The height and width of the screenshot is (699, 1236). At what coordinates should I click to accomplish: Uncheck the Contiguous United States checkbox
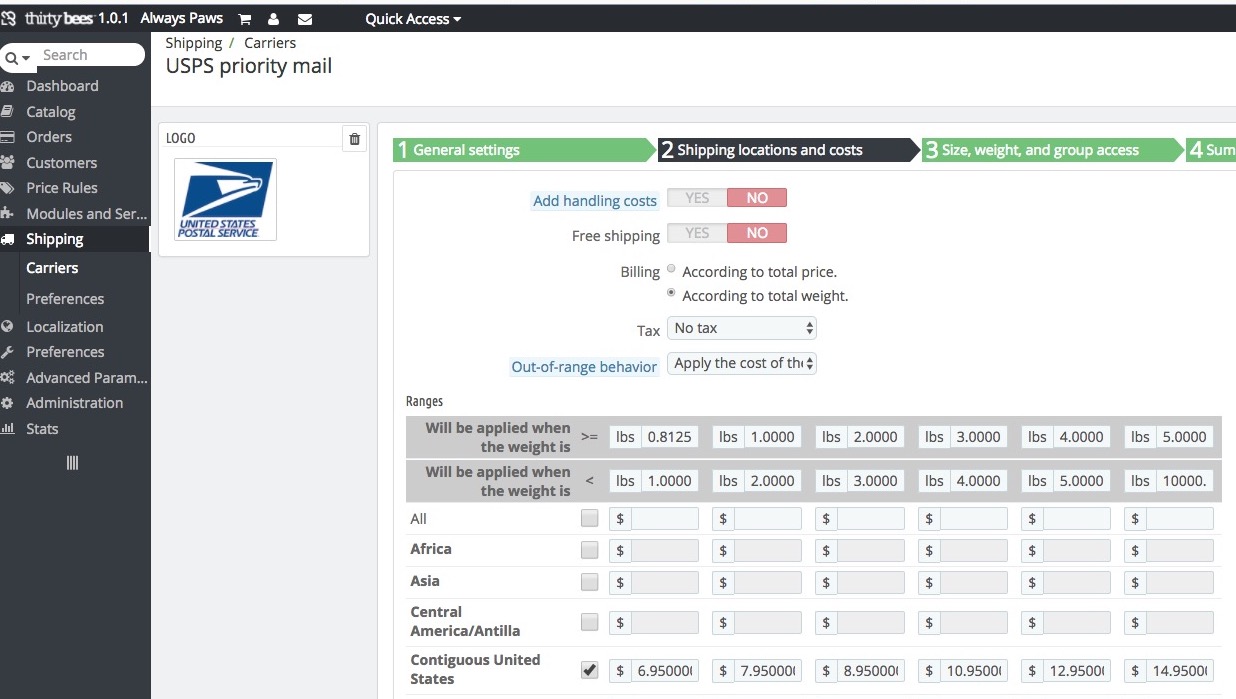coord(590,670)
